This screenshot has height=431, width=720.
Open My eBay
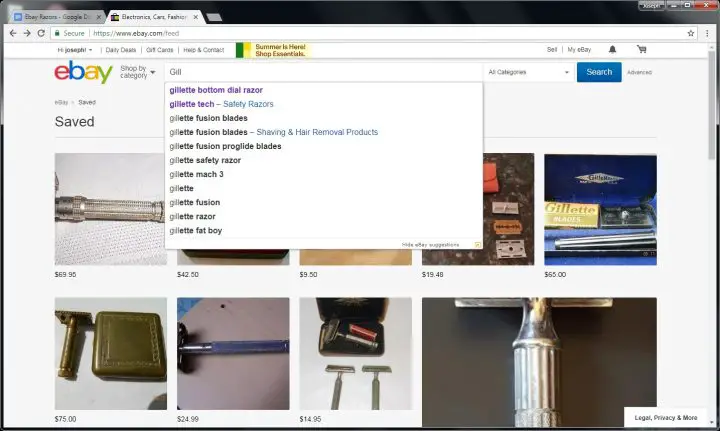click(579, 49)
